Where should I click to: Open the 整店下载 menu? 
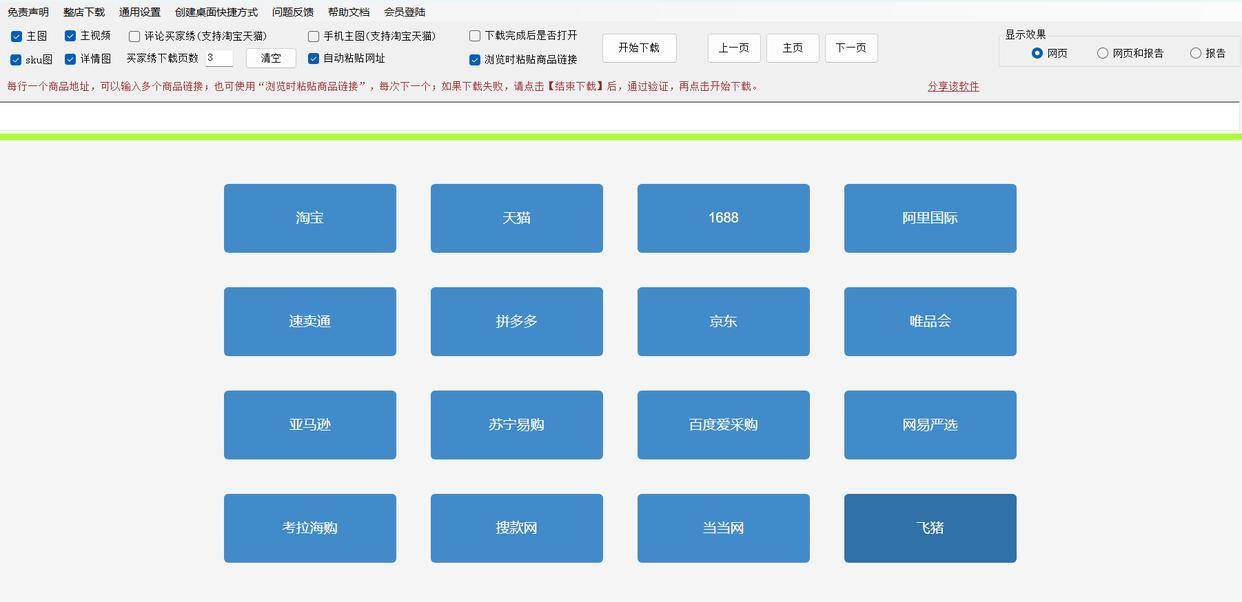click(84, 12)
